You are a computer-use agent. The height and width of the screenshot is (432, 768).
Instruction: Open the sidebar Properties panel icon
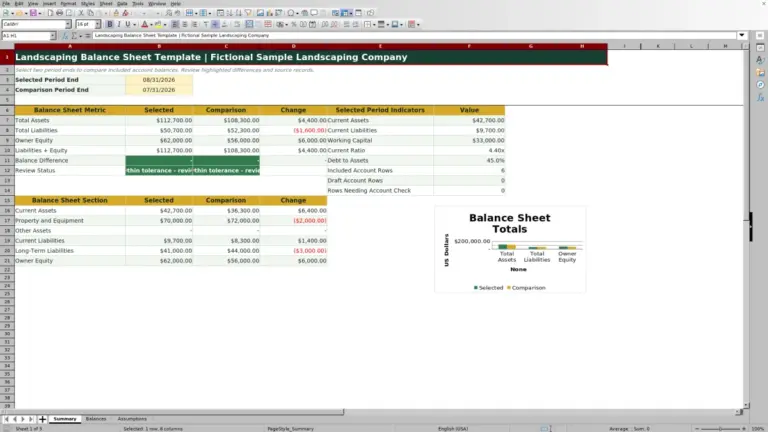pos(760,48)
